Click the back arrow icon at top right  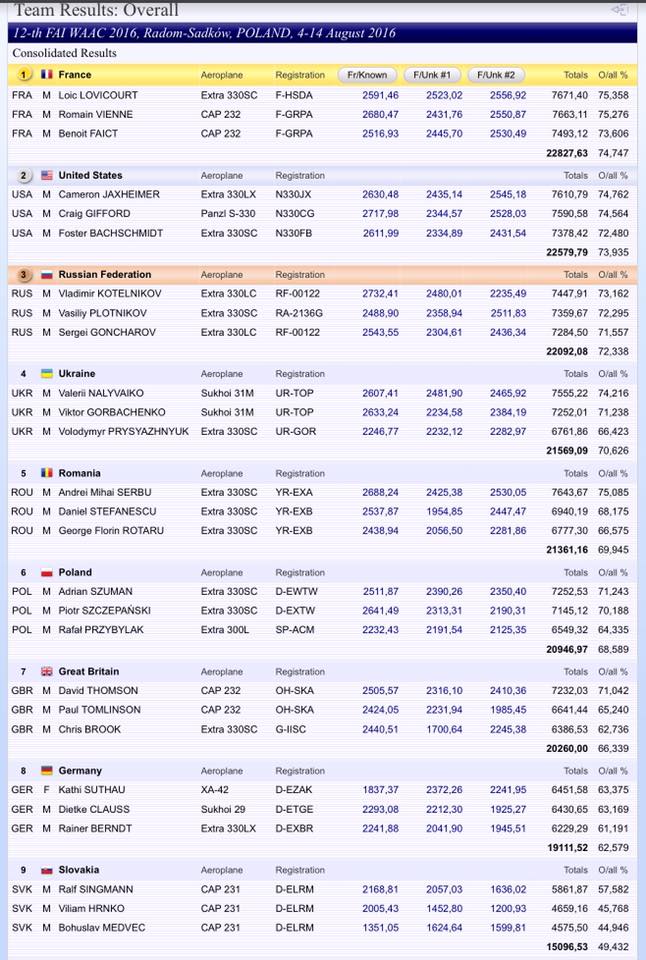click(x=620, y=10)
